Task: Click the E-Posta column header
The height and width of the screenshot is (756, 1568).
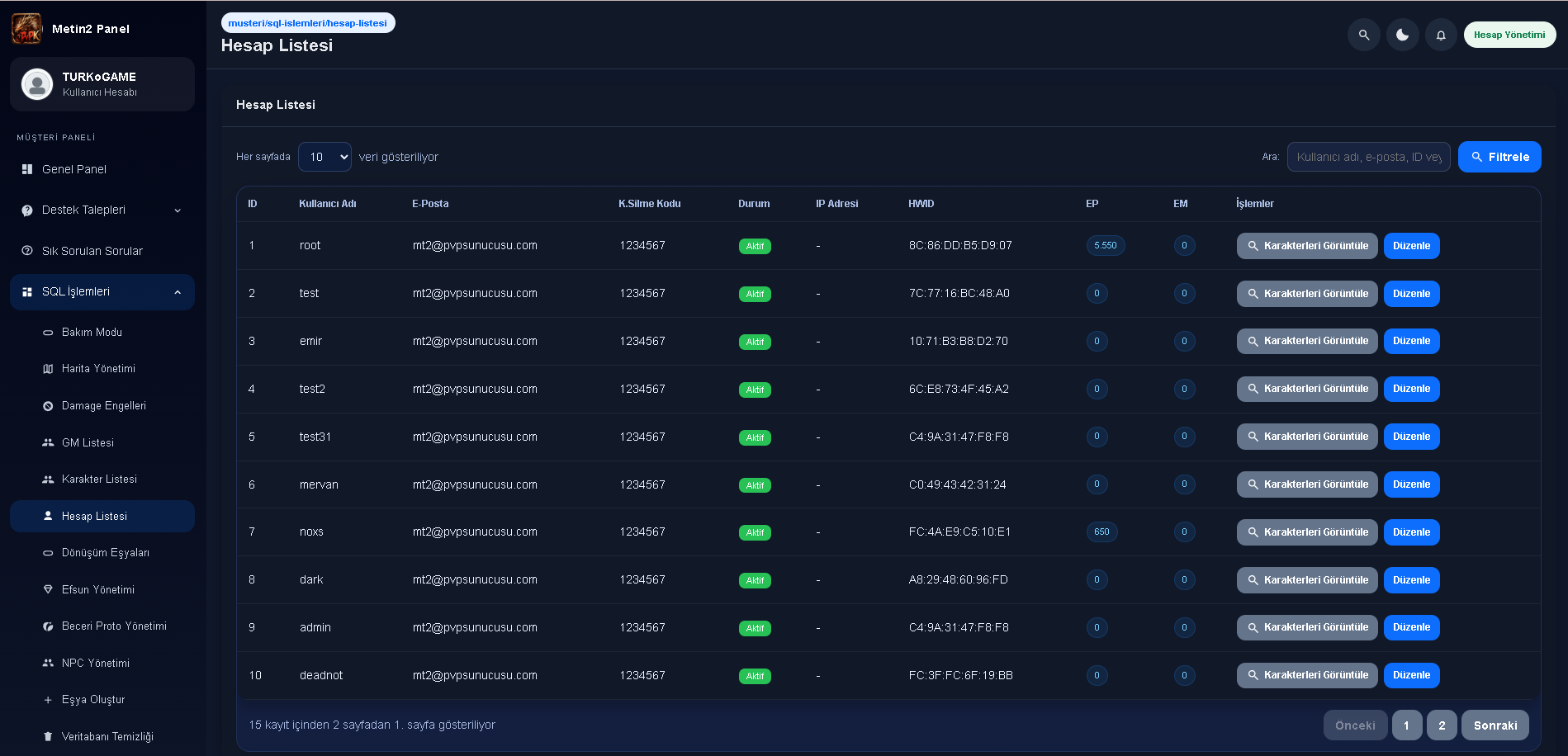Action: 430,204
